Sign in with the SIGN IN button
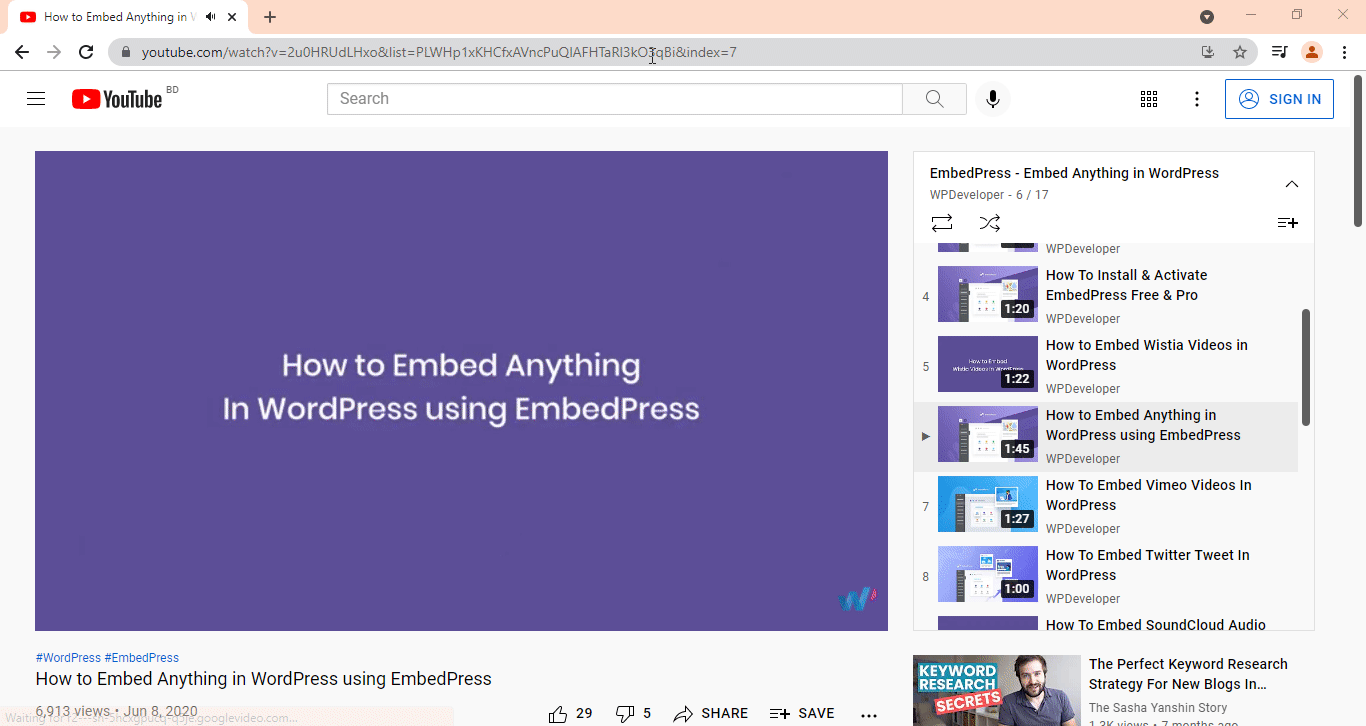Image resolution: width=1366 pixels, height=726 pixels. [x=1279, y=99]
